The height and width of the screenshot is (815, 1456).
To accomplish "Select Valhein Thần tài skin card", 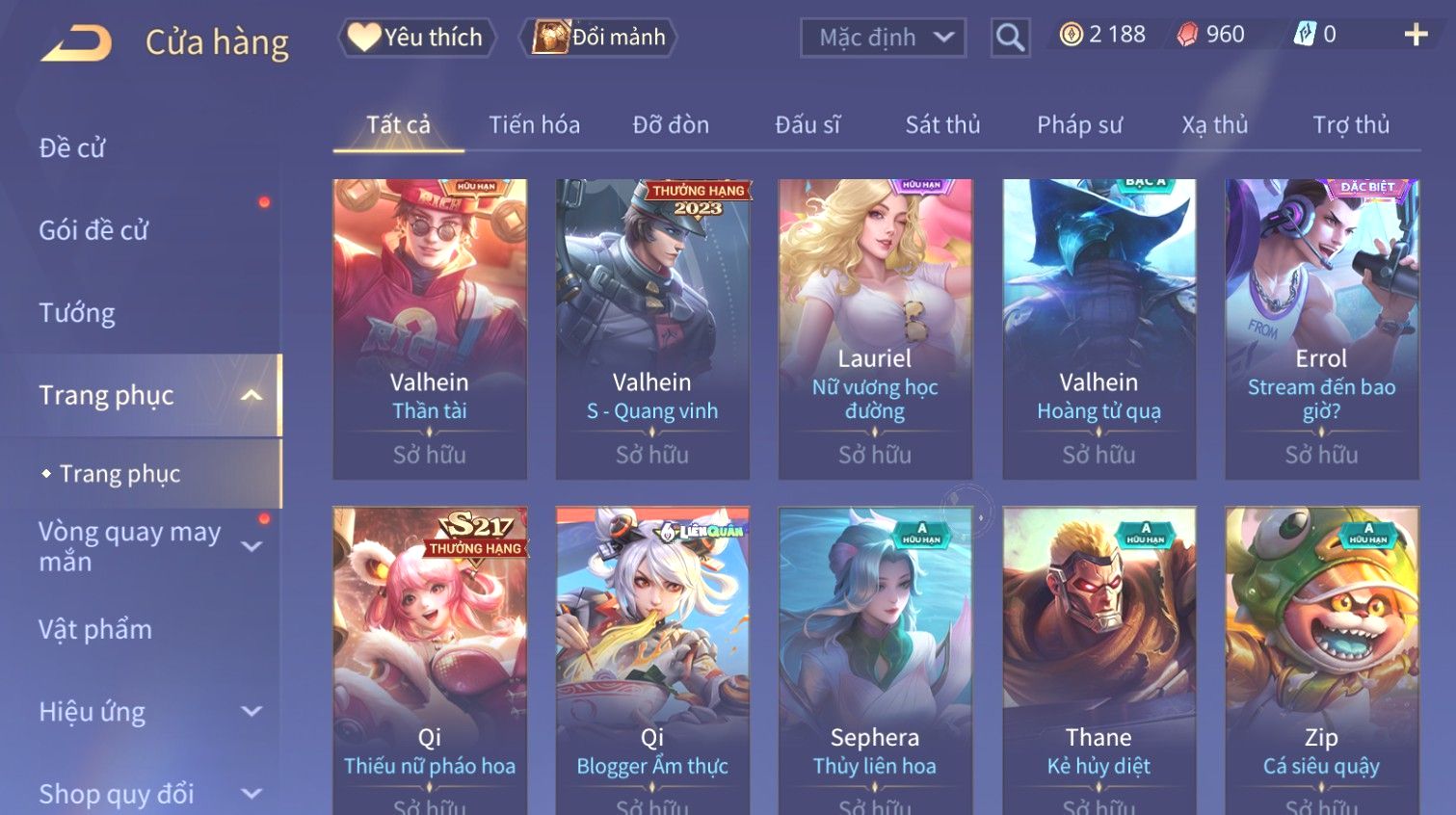I will point(430,329).
